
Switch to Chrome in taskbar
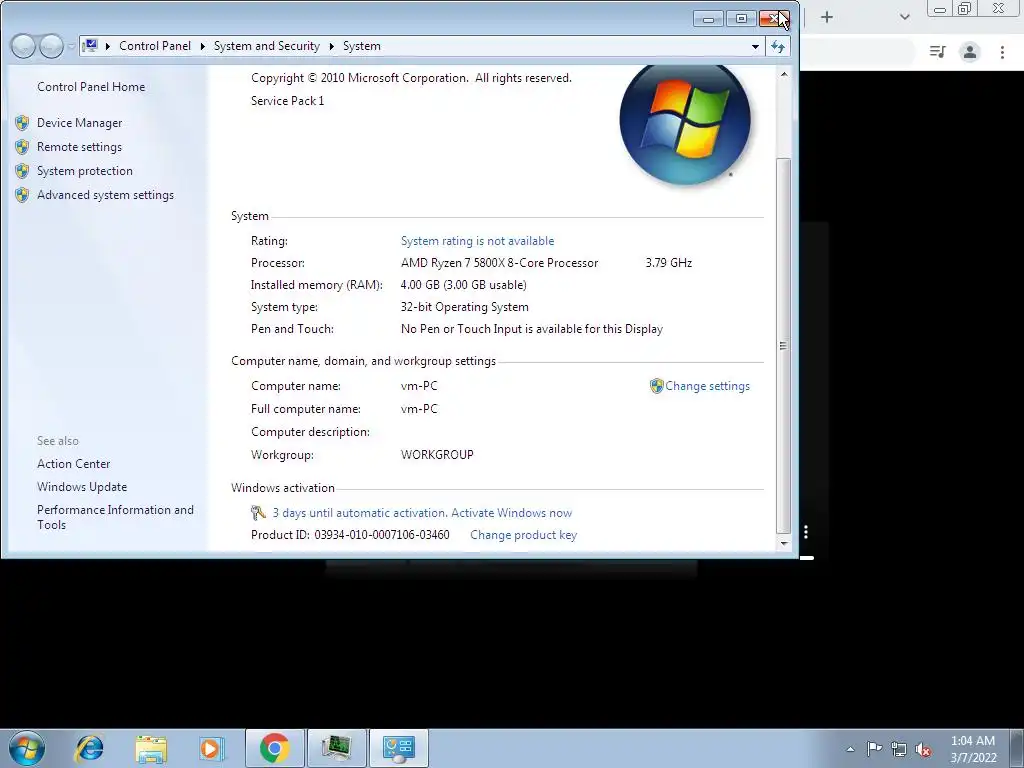274,748
